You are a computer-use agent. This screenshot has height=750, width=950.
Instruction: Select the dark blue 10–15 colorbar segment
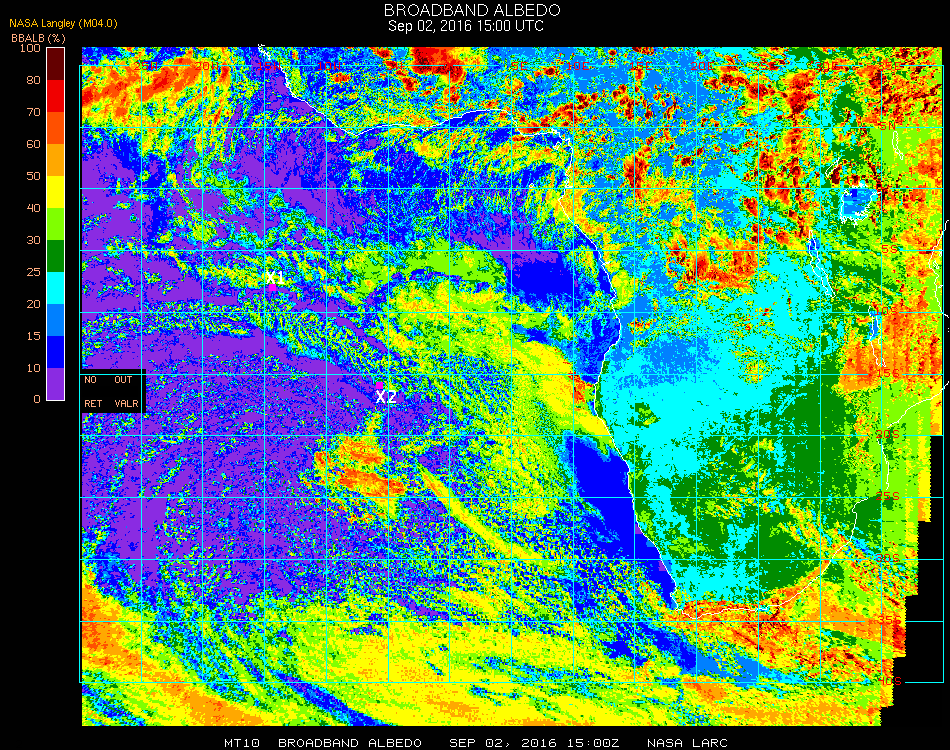point(56,352)
